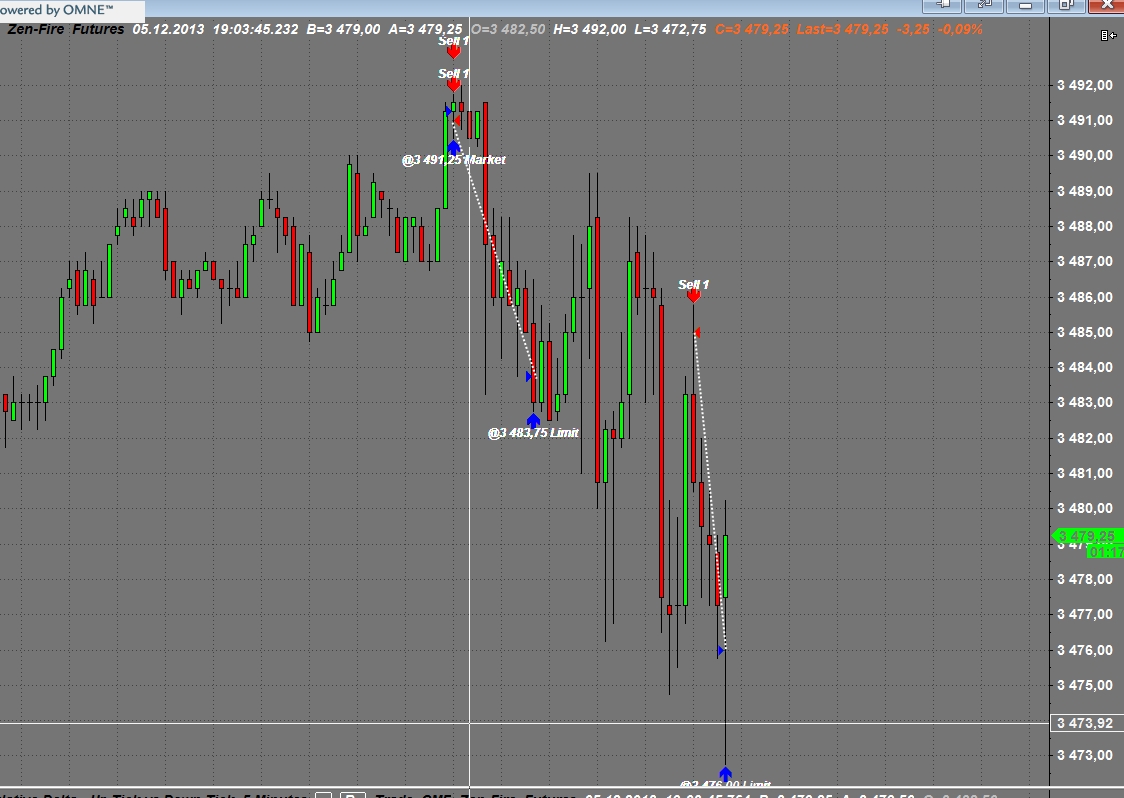Click price scale label '3 473,00'

click(x=1085, y=756)
